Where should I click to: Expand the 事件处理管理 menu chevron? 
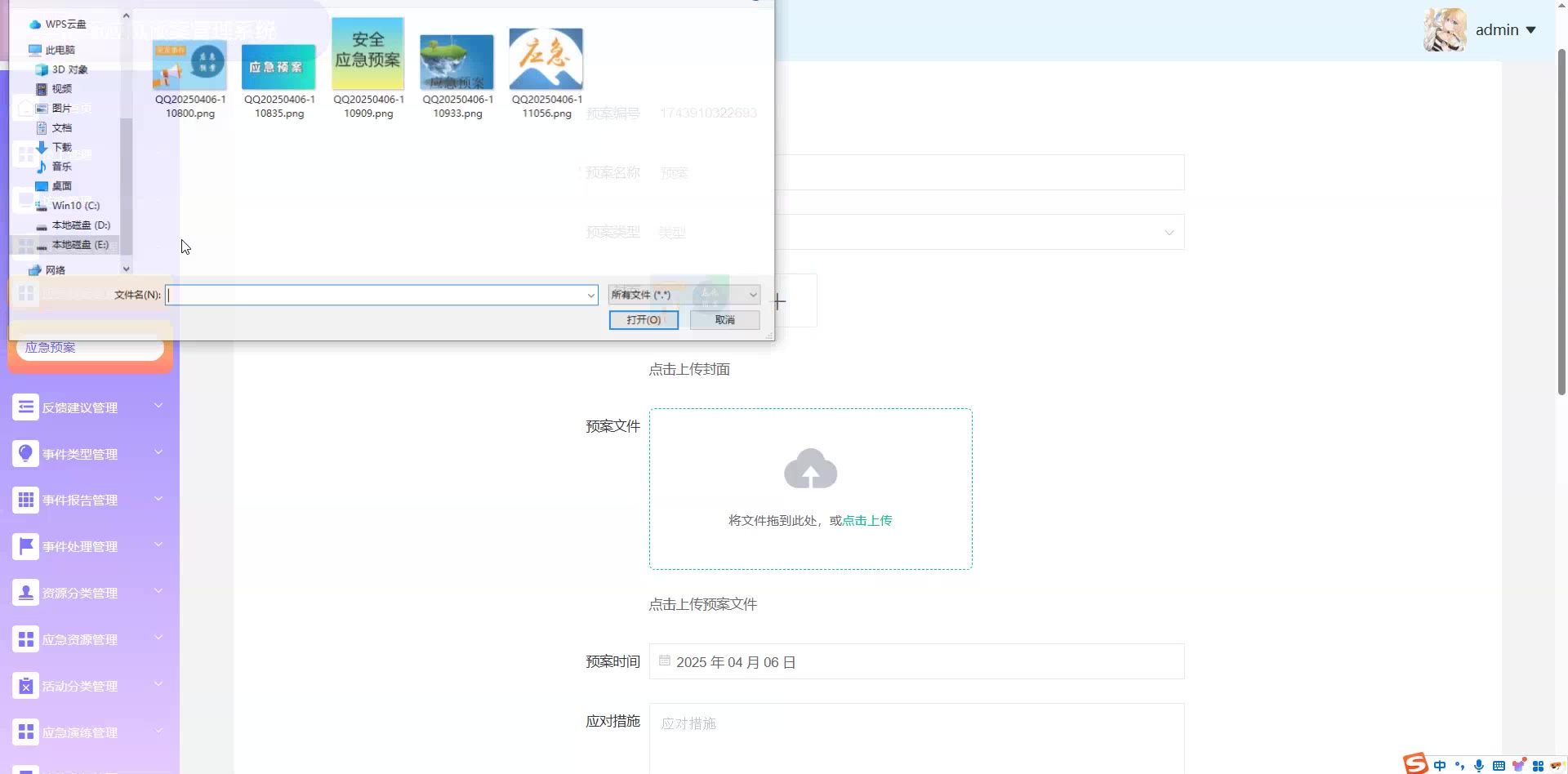158,544
